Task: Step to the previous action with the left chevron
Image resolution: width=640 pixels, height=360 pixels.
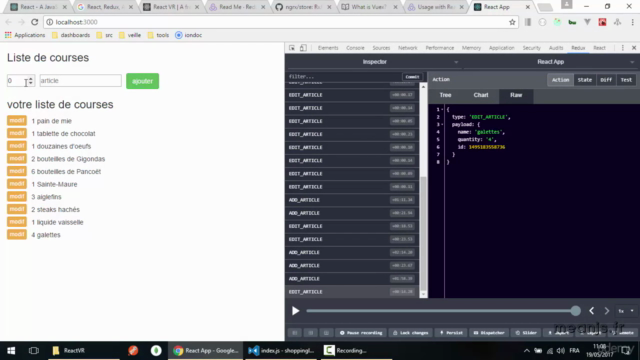Action: (x=591, y=311)
